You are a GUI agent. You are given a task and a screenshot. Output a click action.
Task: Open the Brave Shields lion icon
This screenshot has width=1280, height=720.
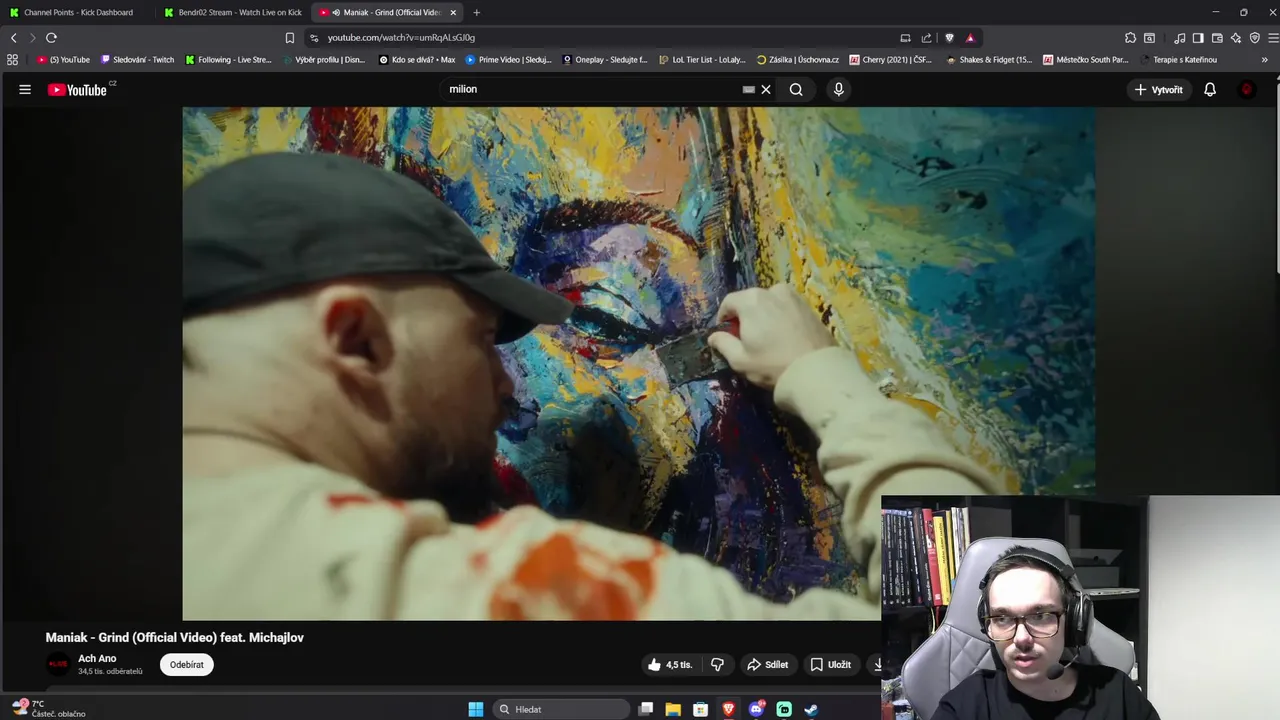[x=949, y=38]
